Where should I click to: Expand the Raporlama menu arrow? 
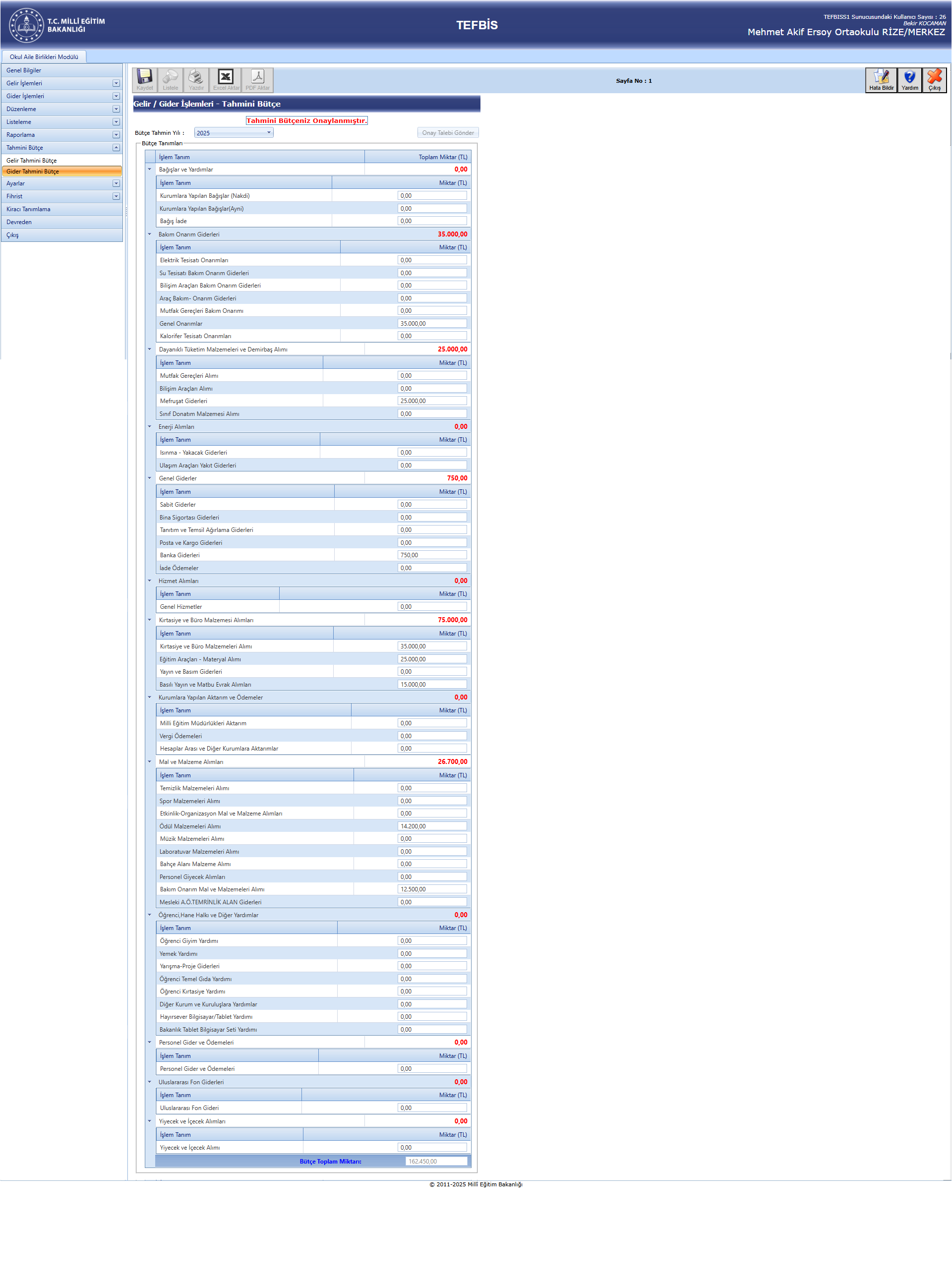[x=116, y=135]
